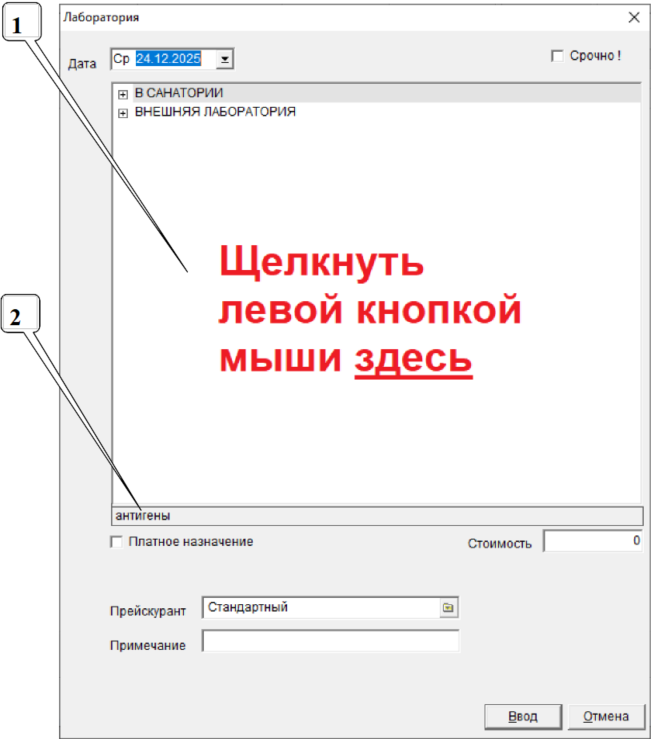This screenshot has height=739, width=651.
Task: Close the Лаборатория dialog window
Action: pyautogui.click(x=633, y=17)
